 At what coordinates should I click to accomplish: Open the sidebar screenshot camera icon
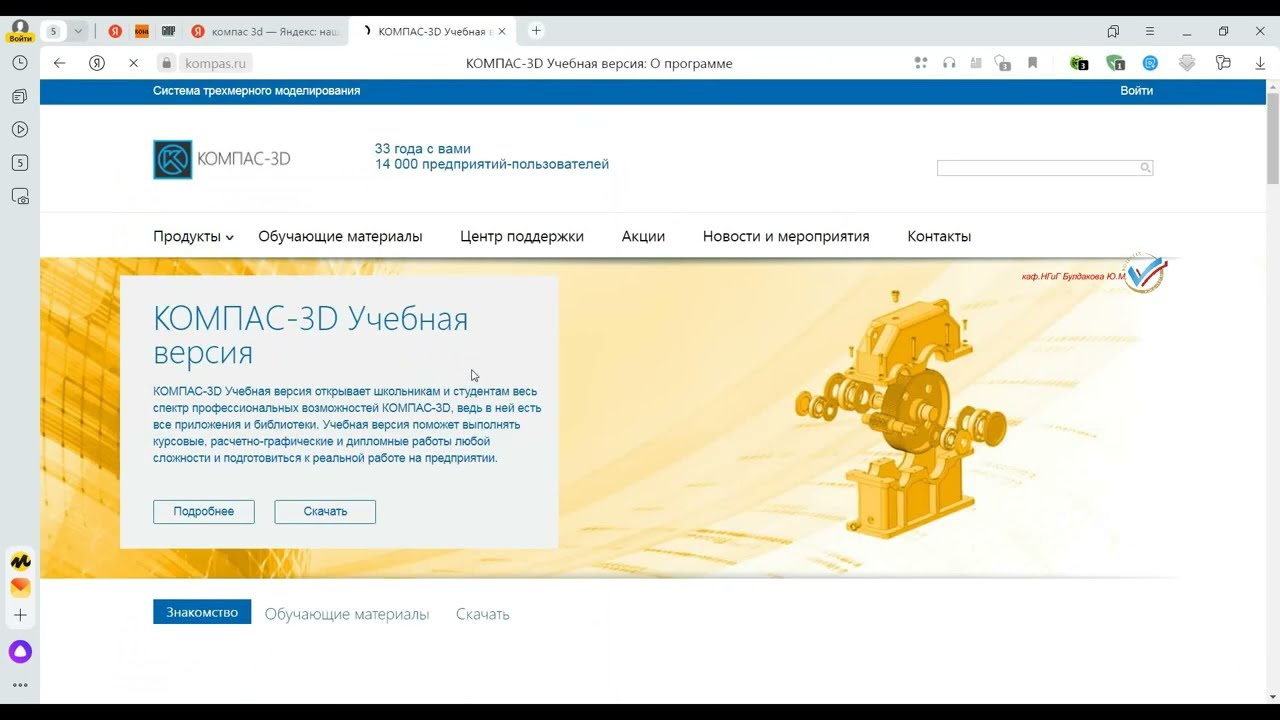(20, 197)
